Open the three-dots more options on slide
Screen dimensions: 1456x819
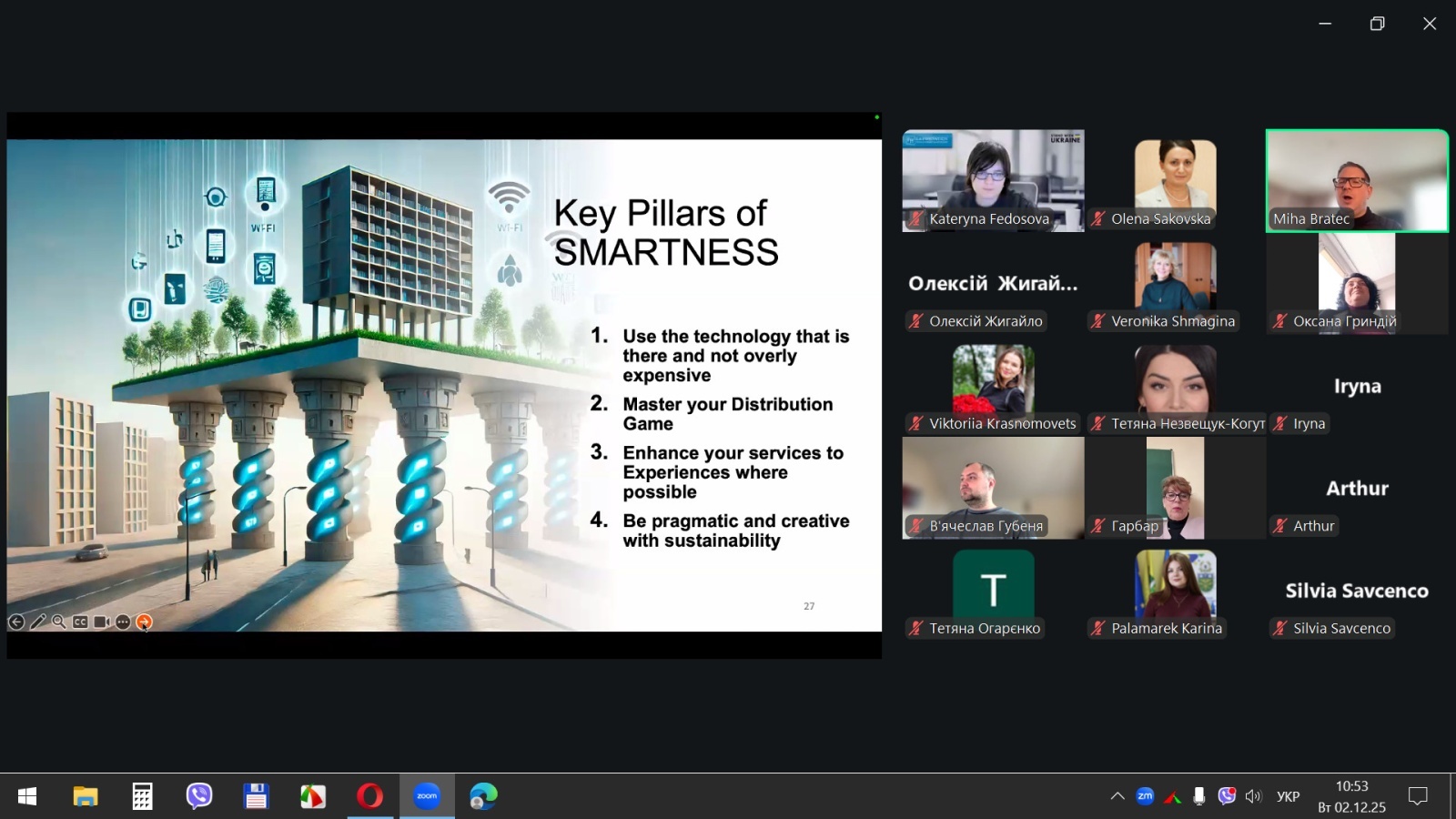pos(123,622)
